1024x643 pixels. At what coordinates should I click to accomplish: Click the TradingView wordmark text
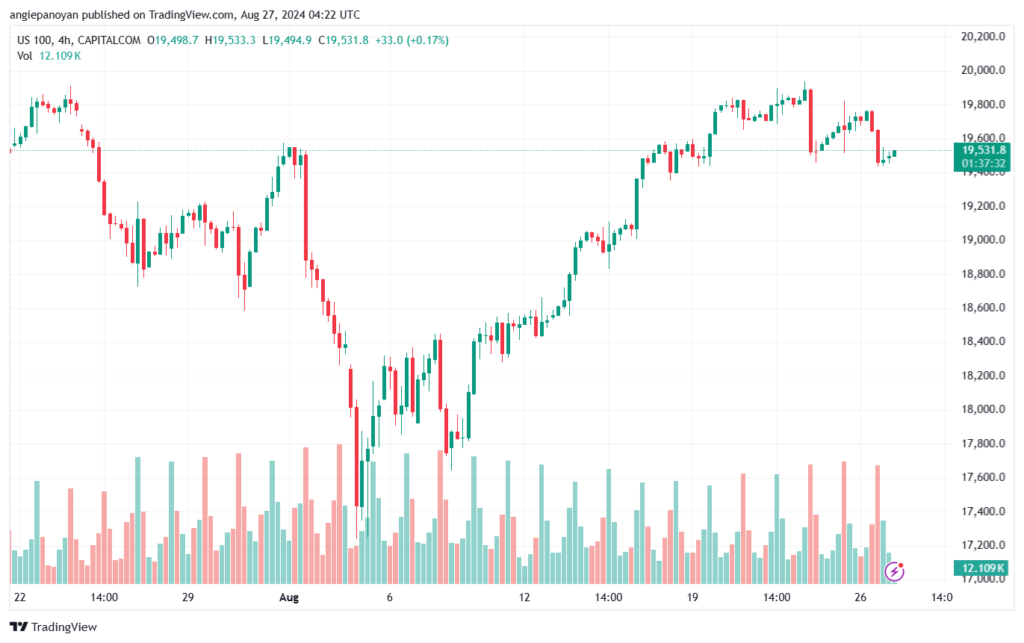pyautogui.click(x=64, y=627)
